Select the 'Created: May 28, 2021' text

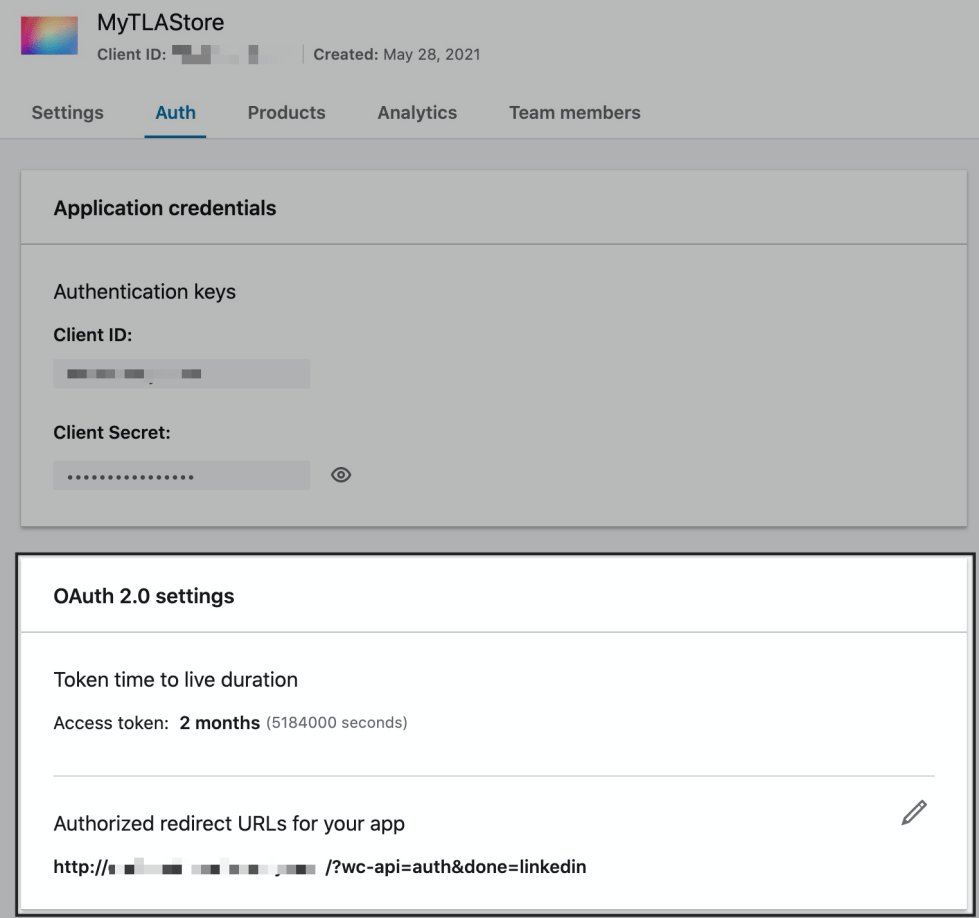pyautogui.click(x=397, y=54)
